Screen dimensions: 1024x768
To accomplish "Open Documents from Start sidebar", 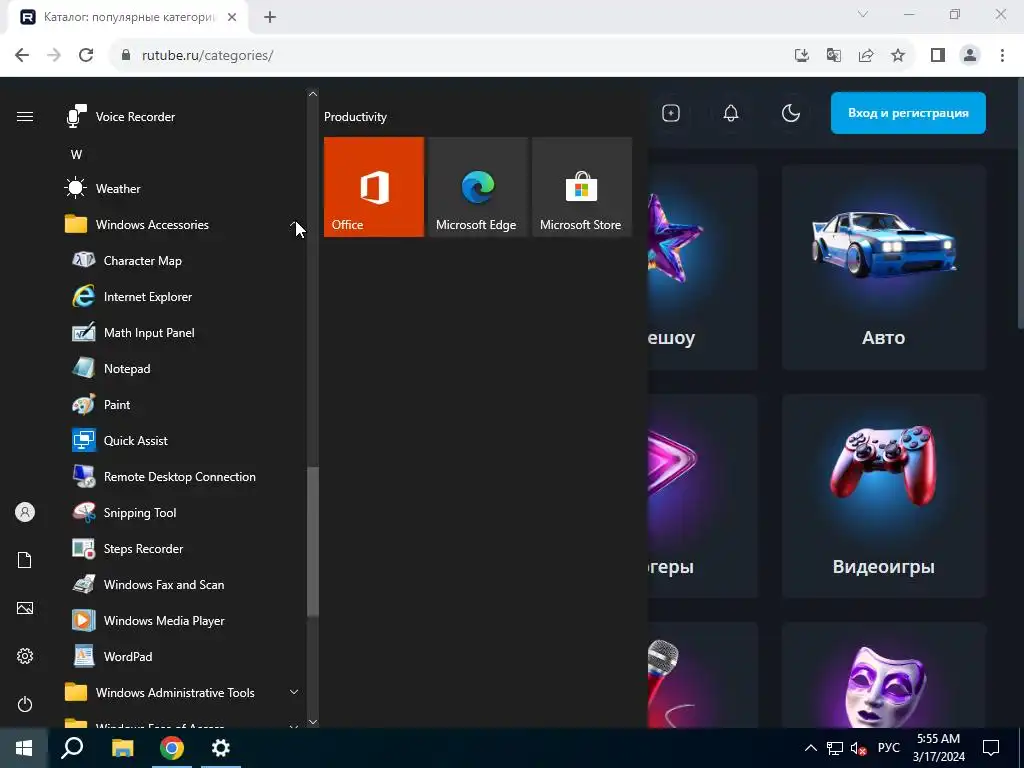I will 25,560.
